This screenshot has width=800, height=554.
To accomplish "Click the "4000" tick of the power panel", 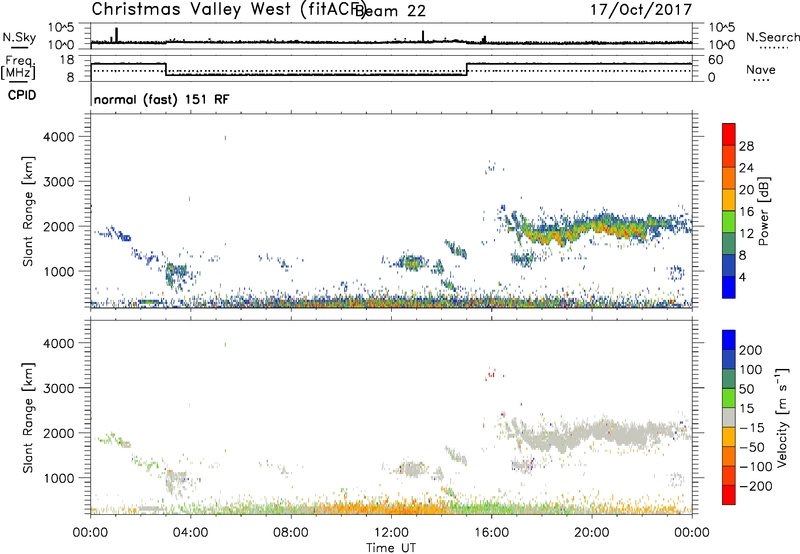I will (x=58, y=137).
